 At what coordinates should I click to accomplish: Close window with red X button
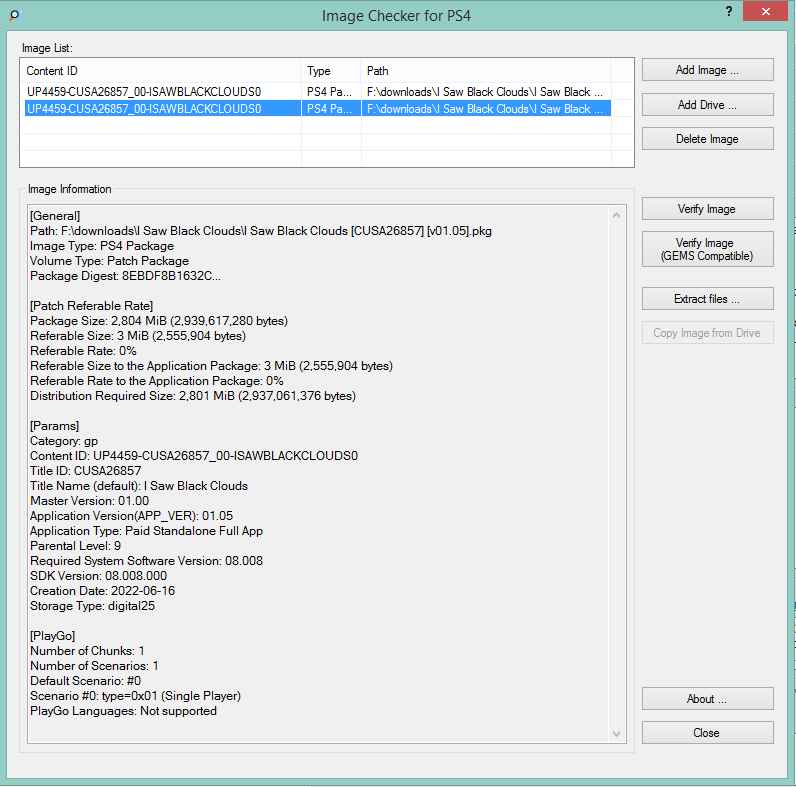(x=766, y=11)
